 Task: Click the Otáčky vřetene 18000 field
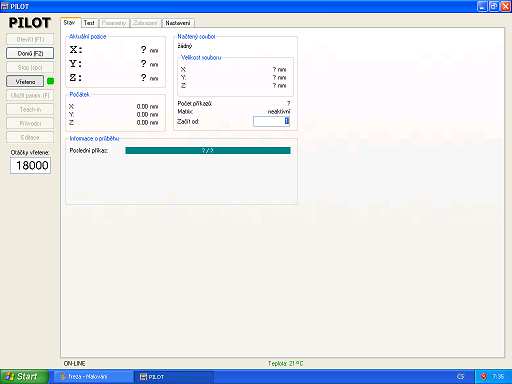[x=30, y=165]
